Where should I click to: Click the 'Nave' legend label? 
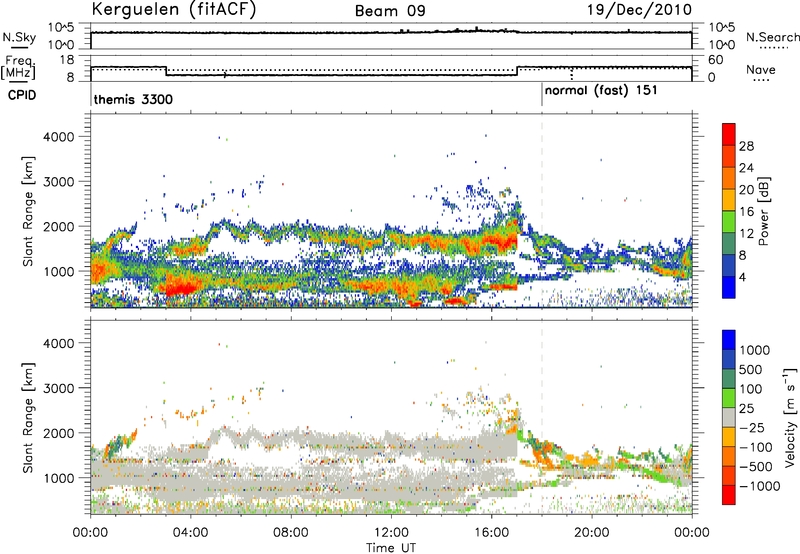click(x=761, y=69)
